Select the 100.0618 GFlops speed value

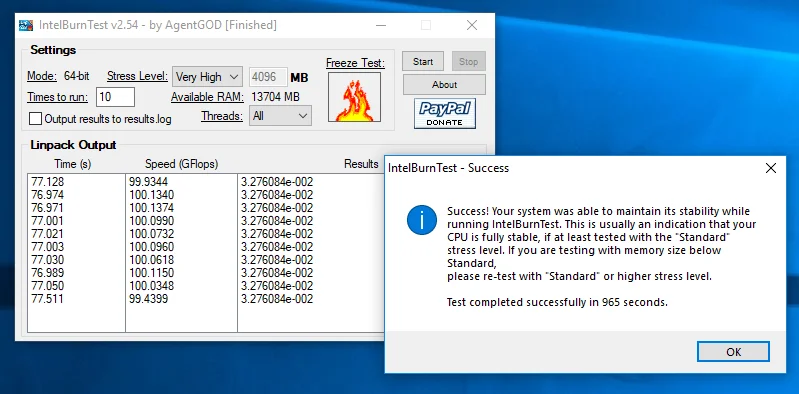151,260
